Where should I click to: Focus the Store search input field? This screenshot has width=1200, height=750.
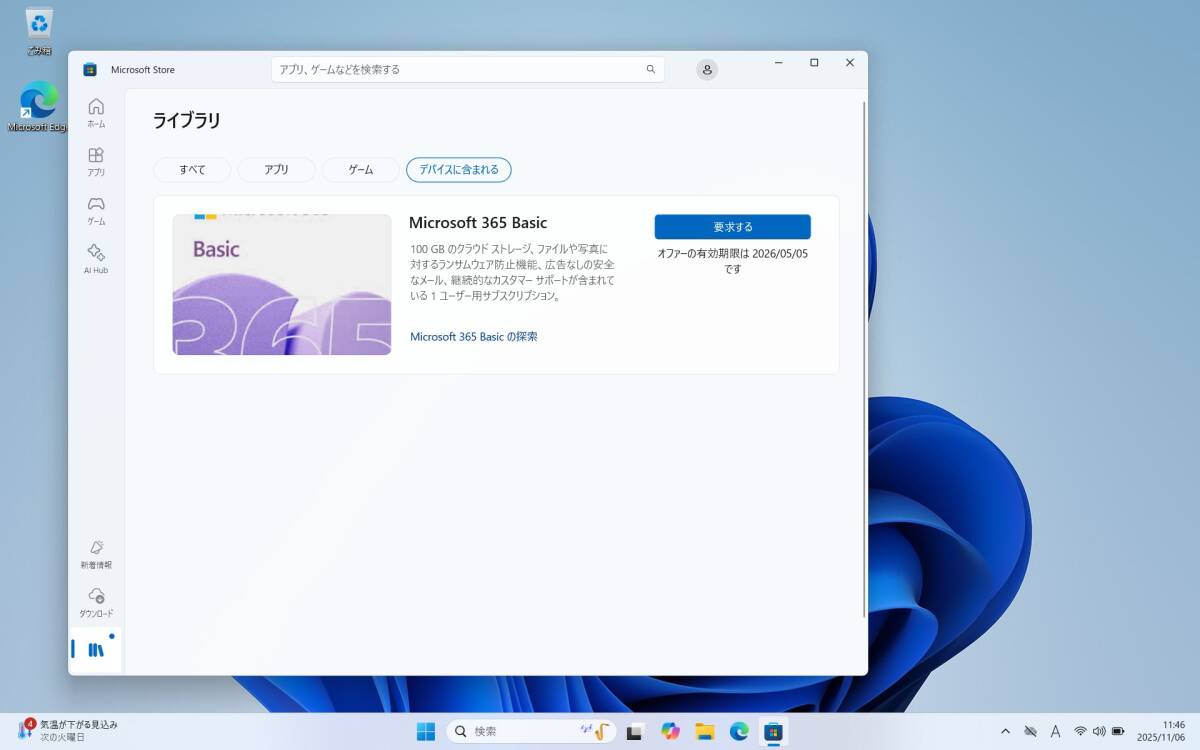pyautogui.click(x=455, y=70)
